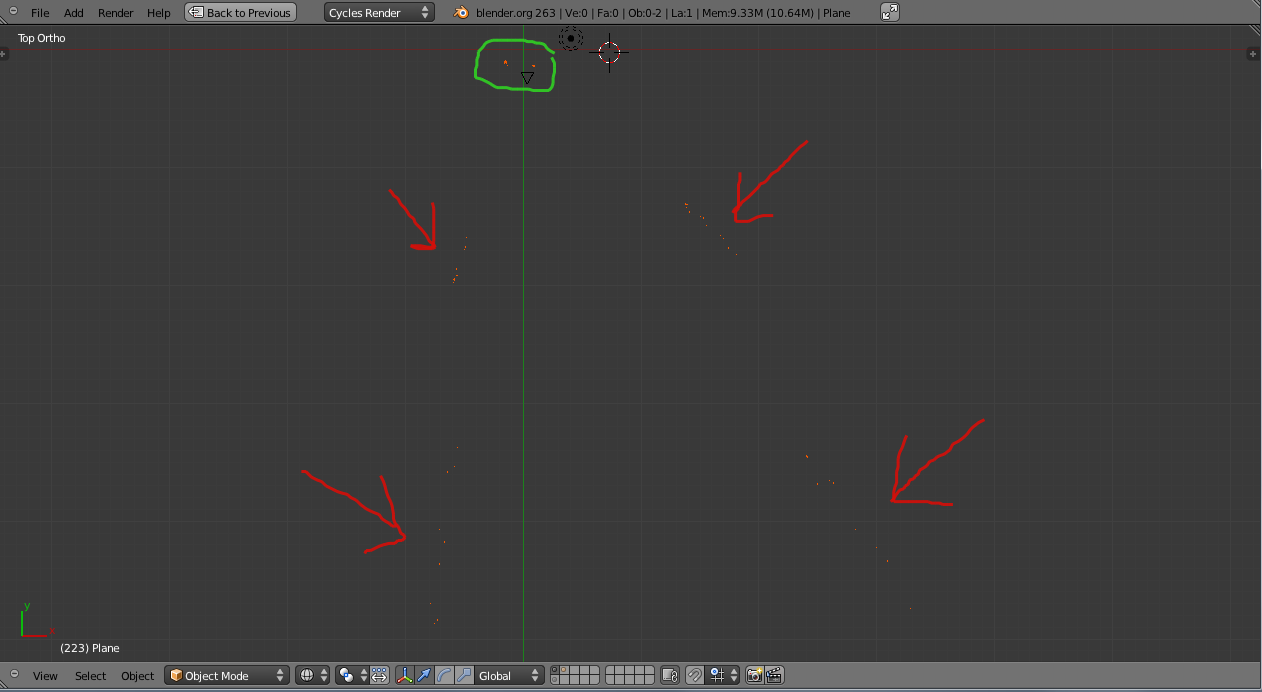The width and height of the screenshot is (1262, 692).
Task: Expand the tool shelf via left plus tab
Action: coord(4,54)
